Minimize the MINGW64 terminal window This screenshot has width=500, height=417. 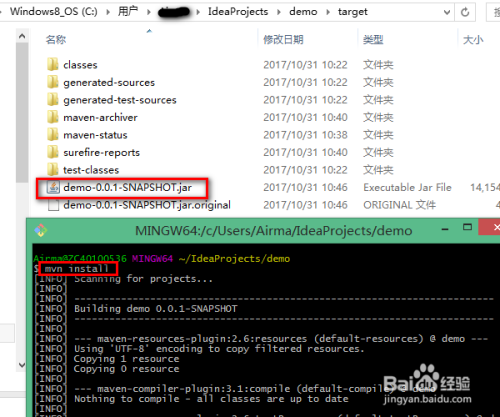point(444,230)
